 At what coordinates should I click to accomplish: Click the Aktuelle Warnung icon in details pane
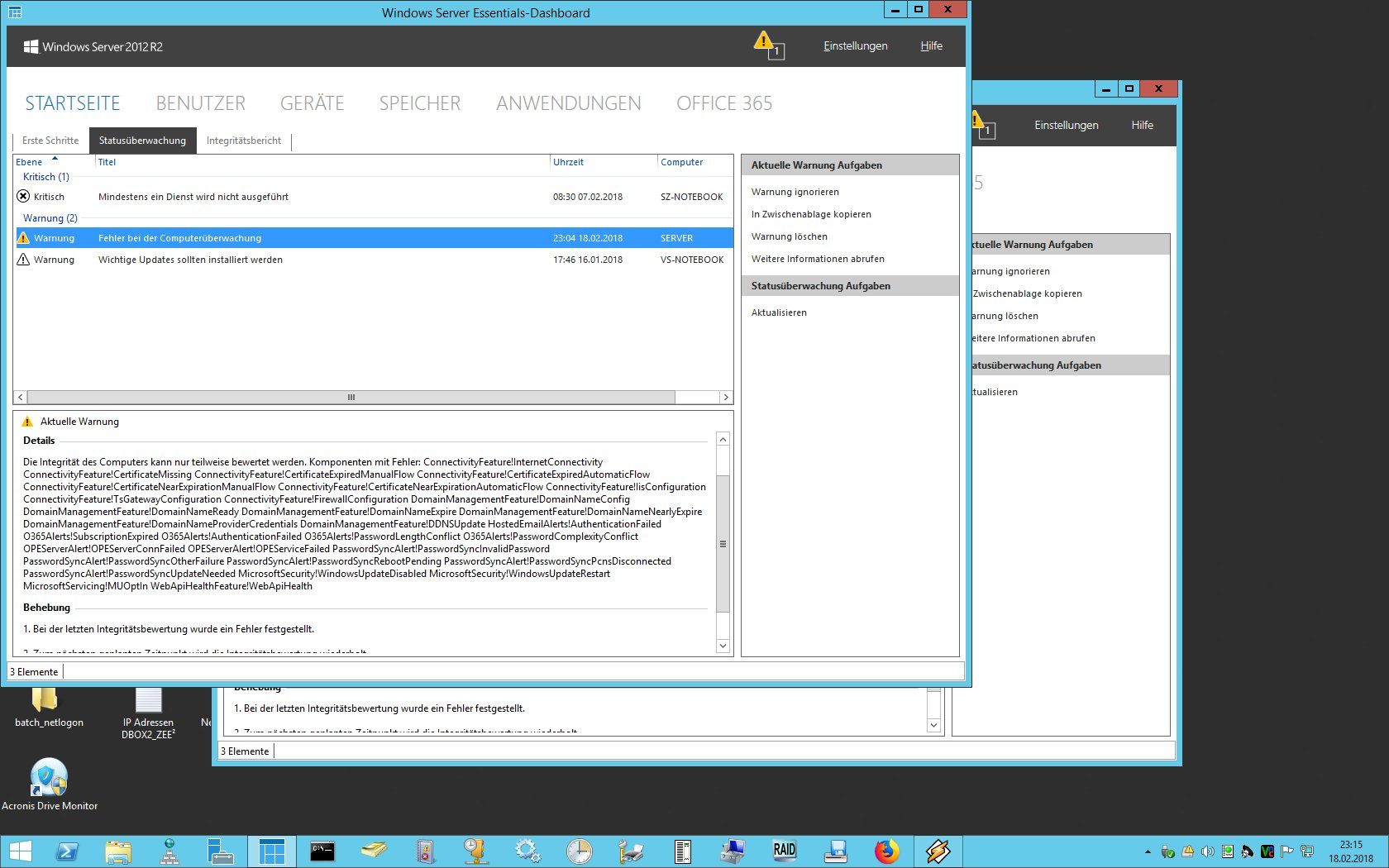pos(27,422)
